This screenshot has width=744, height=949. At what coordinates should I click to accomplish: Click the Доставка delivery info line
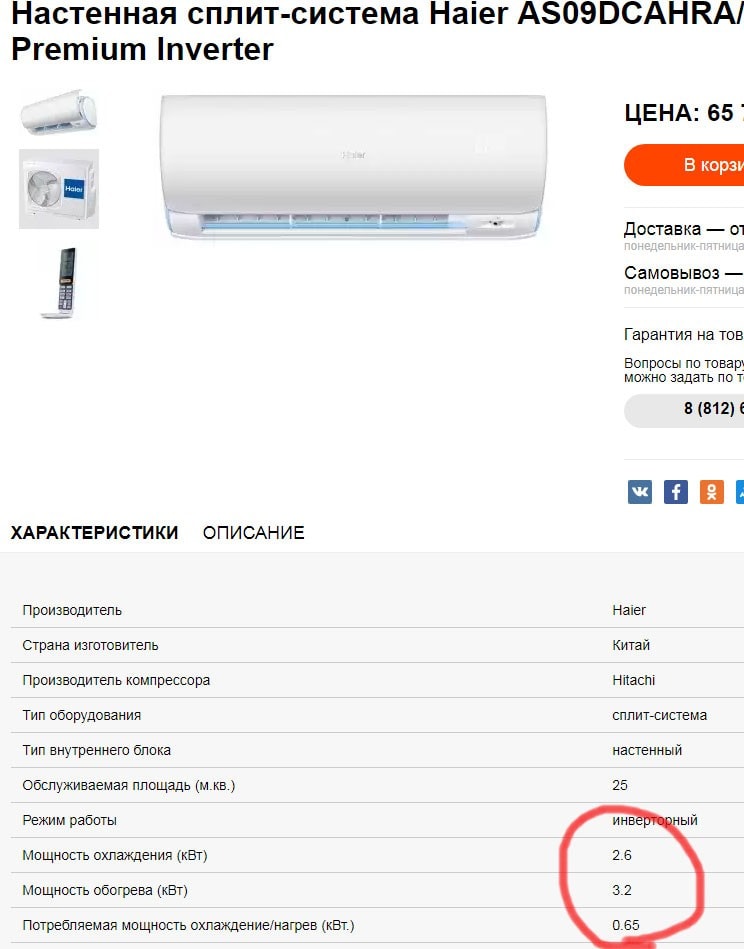click(684, 229)
